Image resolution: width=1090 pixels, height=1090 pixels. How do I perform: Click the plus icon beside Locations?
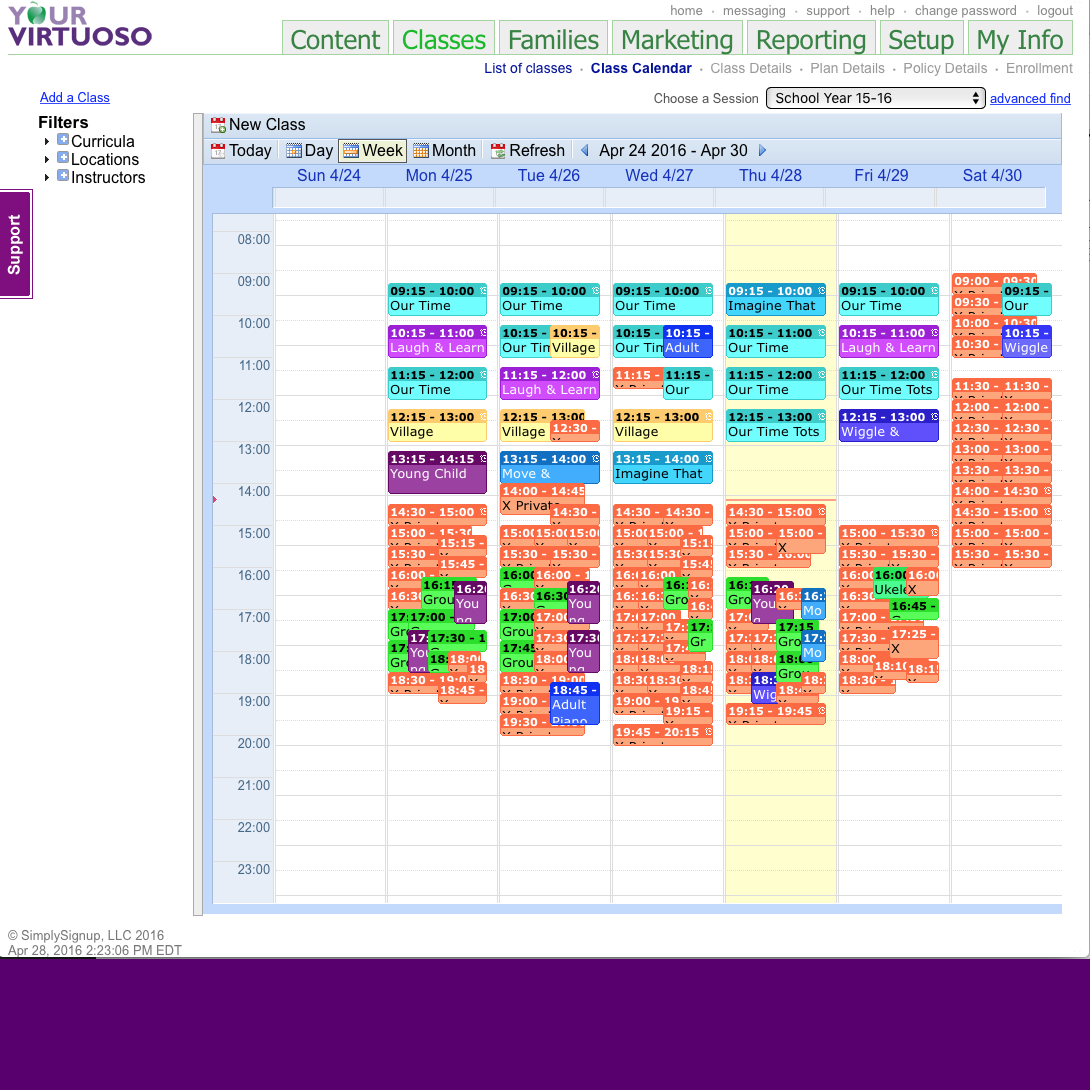pos(63,157)
